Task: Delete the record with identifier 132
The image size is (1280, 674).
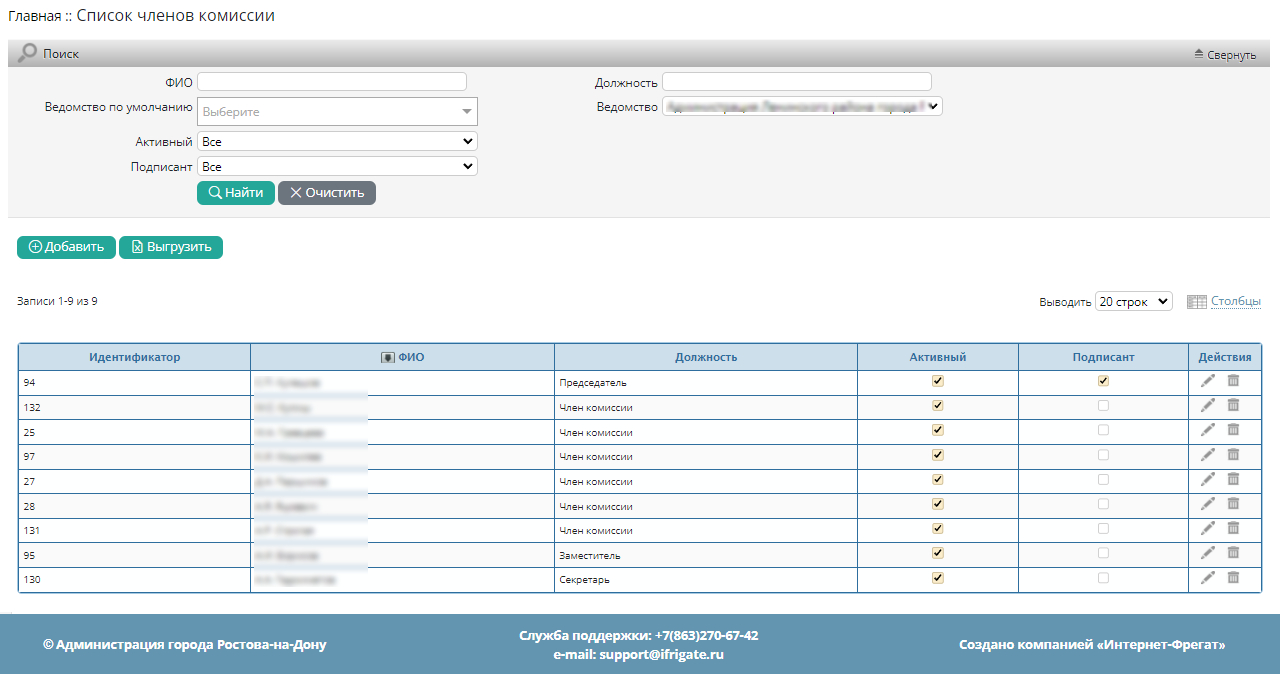Action: click(1233, 405)
